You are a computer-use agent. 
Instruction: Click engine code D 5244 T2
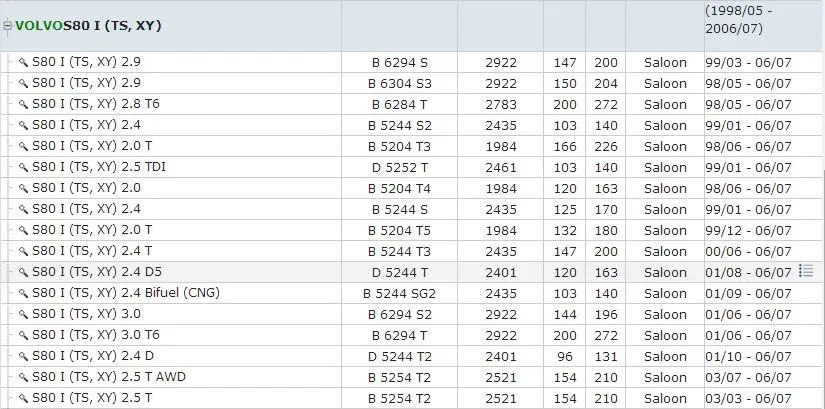(x=400, y=357)
